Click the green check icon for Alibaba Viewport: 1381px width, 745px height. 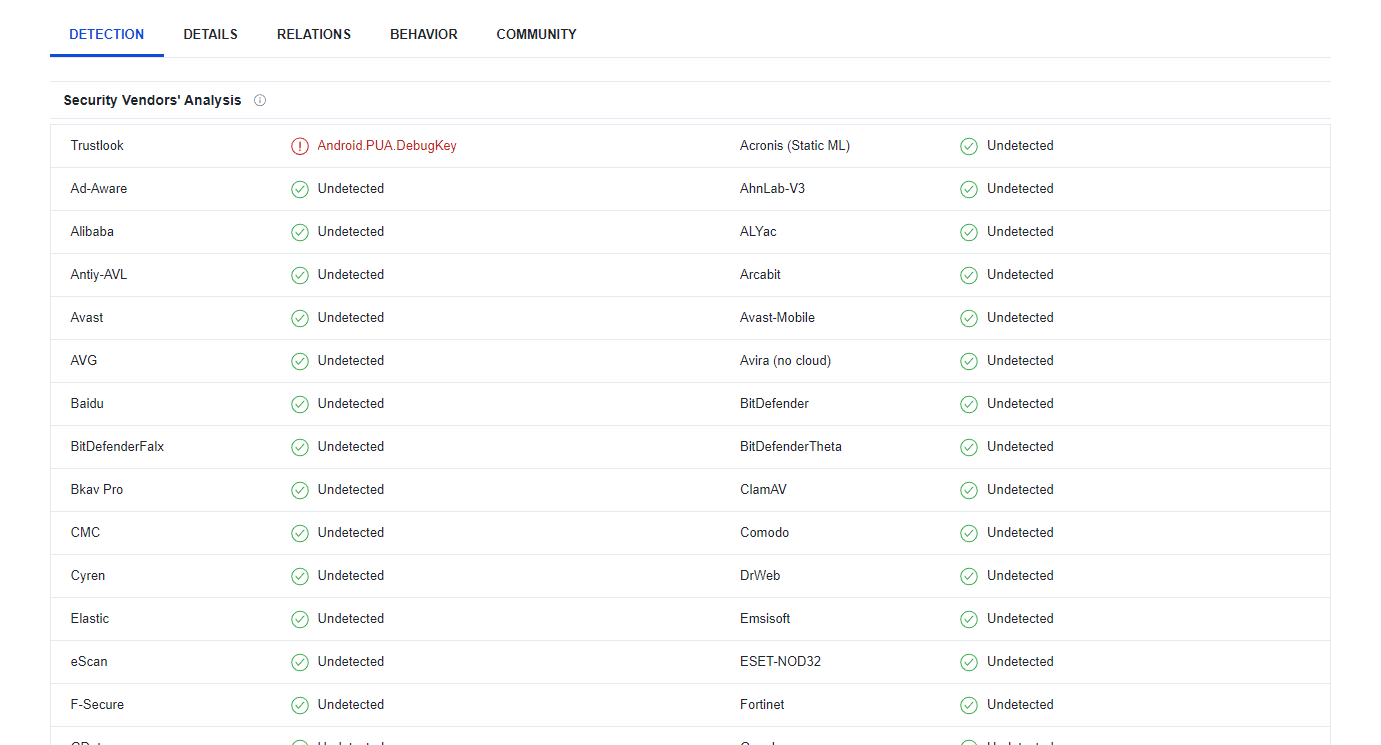click(x=300, y=232)
